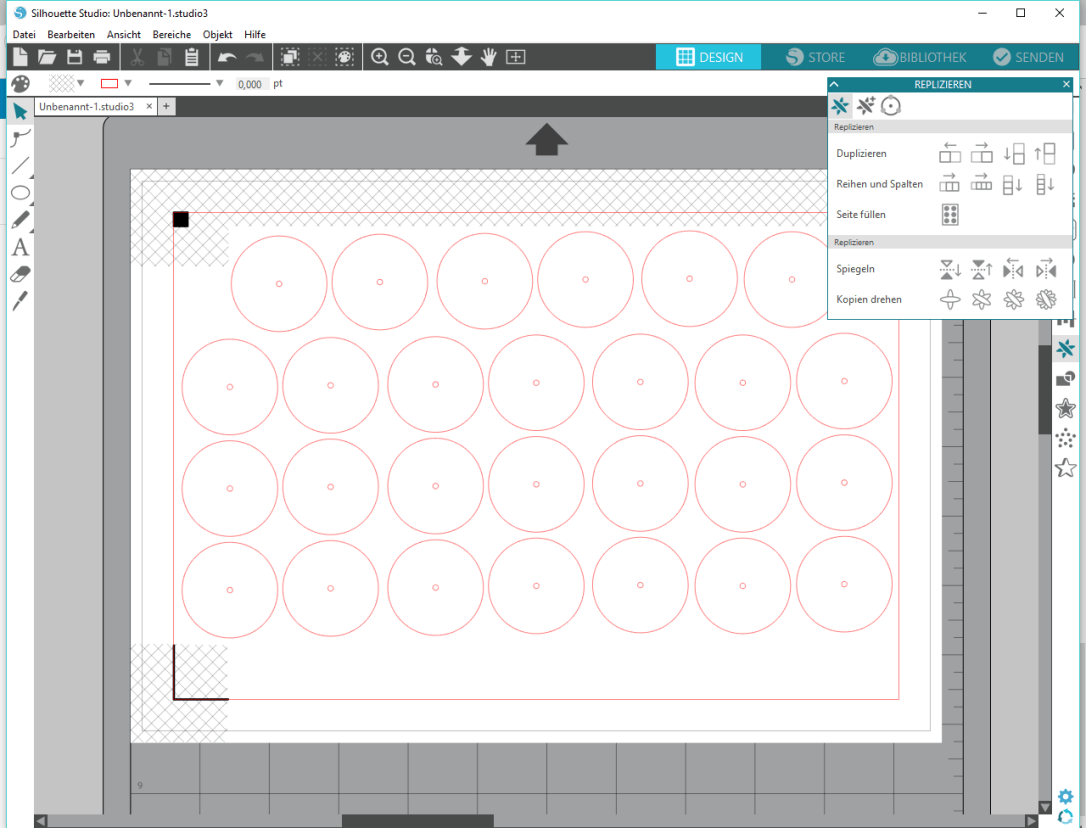Expand the line style dropdown
Image resolution: width=1086 pixels, height=828 pixels.
(x=219, y=84)
